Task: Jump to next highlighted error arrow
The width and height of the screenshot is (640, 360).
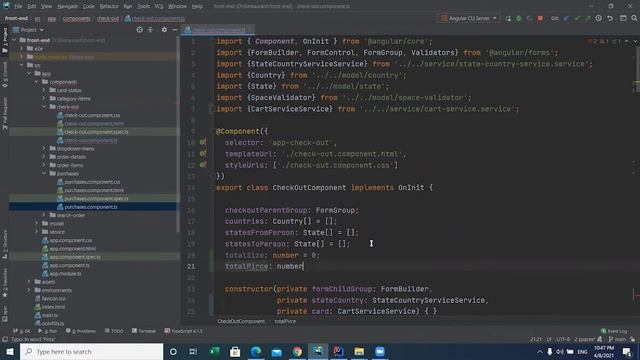Action: point(635,41)
